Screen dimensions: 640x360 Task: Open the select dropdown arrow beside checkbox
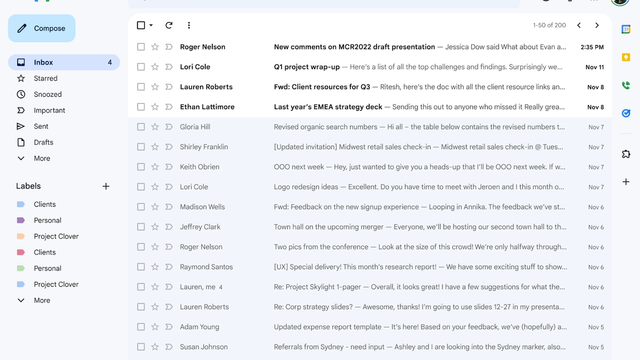click(x=151, y=25)
